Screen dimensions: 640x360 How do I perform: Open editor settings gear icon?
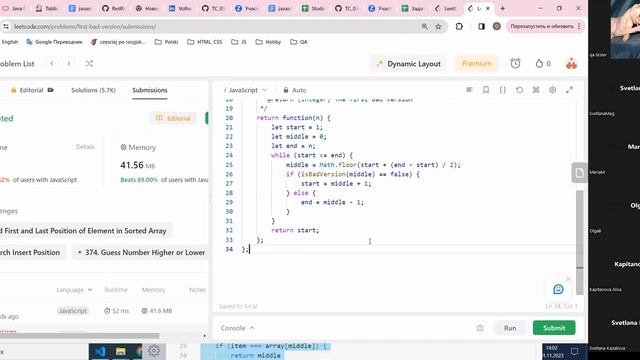[x=552, y=90]
